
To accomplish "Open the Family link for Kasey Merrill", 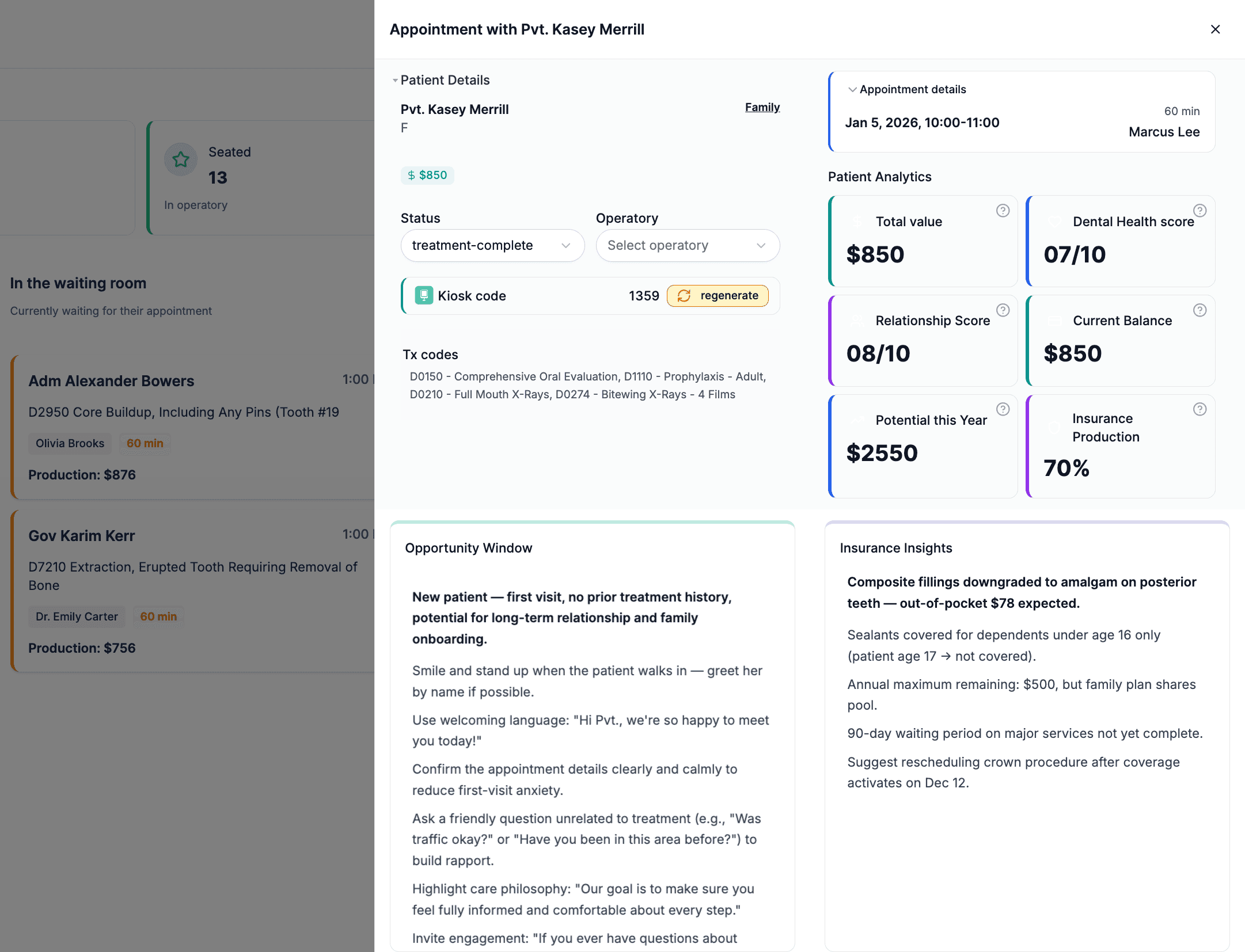I will click(762, 107).
